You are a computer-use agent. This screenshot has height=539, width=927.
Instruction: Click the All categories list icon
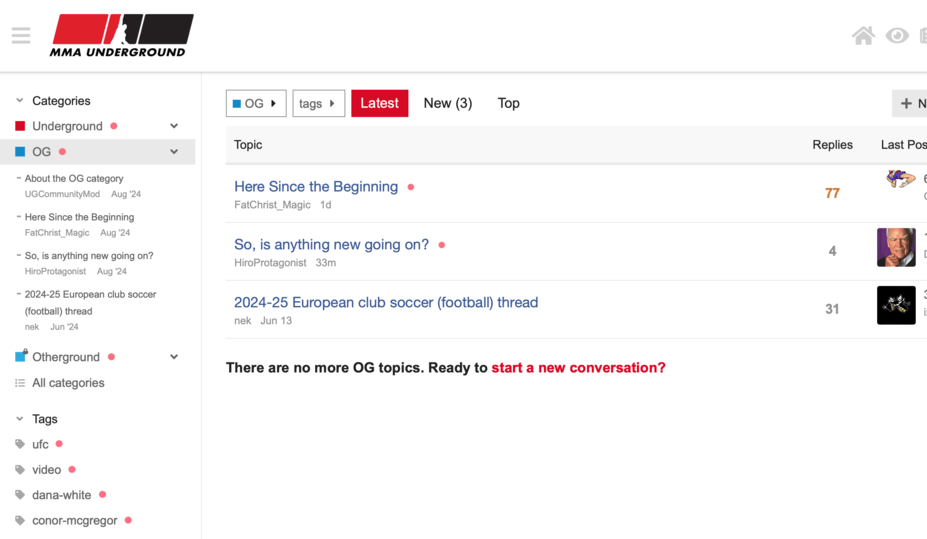point(20,383)
